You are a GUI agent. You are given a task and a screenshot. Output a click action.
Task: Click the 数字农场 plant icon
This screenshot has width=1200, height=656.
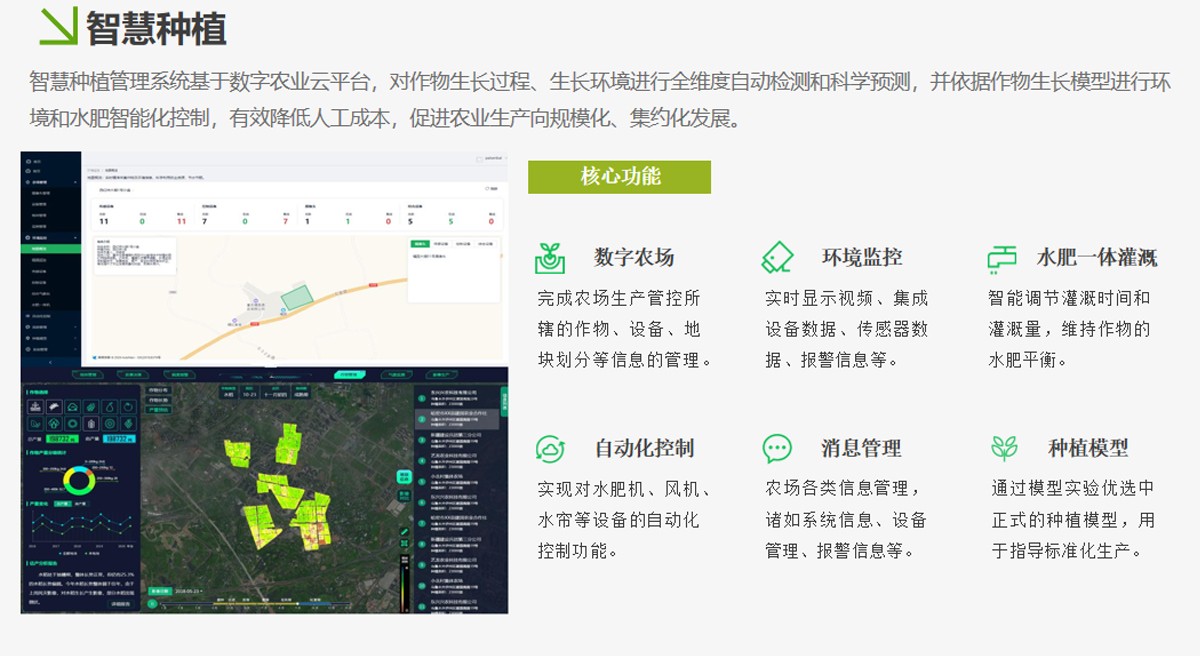coord(549,257)
